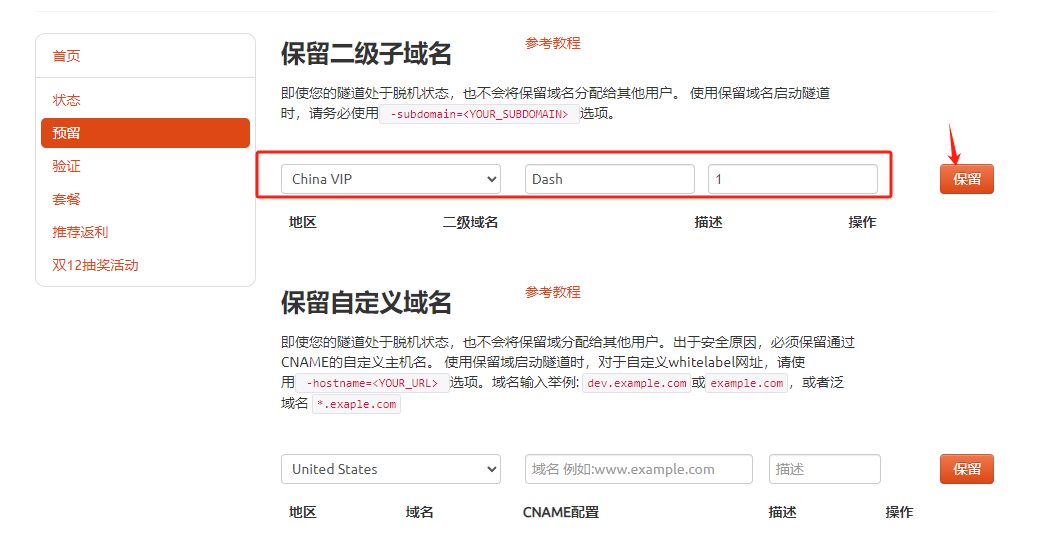This screenshot has width=1055, height=548.
Task: Click the 域名 例如:www.example.com input field
Action: tap(639, 469)
